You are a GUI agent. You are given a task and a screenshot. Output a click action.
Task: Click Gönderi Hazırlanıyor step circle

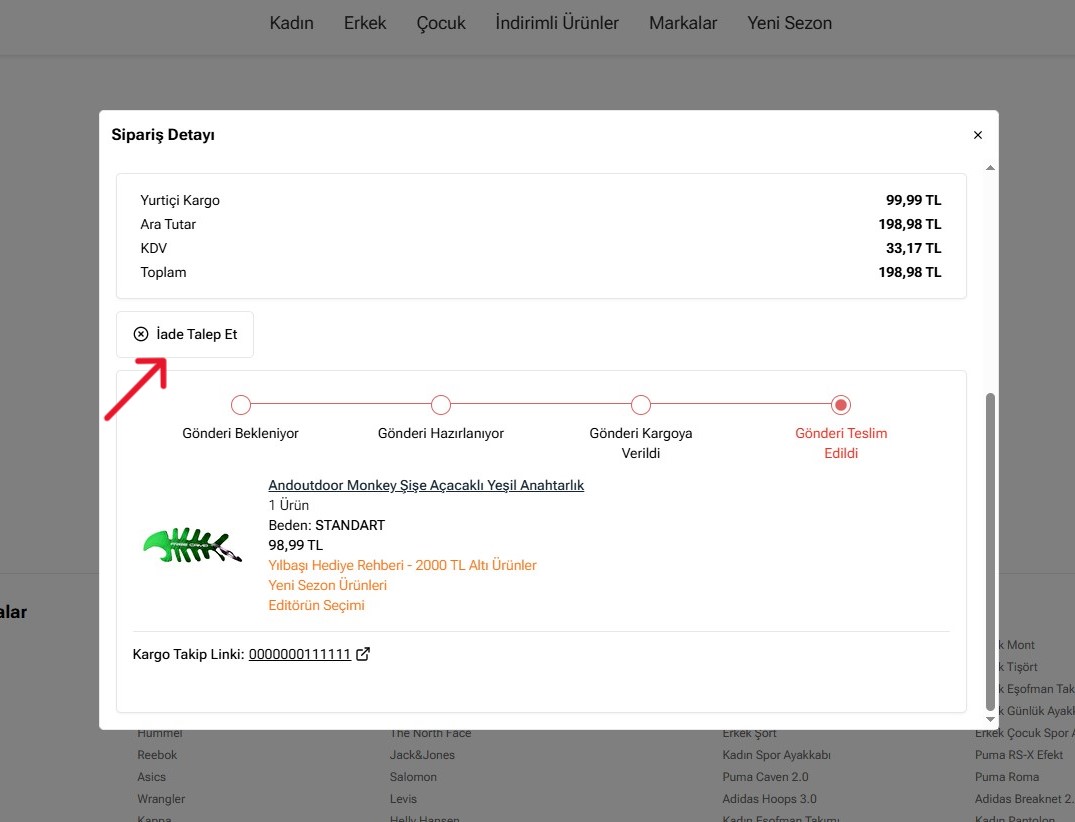pyautogui.click(x=441, y=405)
